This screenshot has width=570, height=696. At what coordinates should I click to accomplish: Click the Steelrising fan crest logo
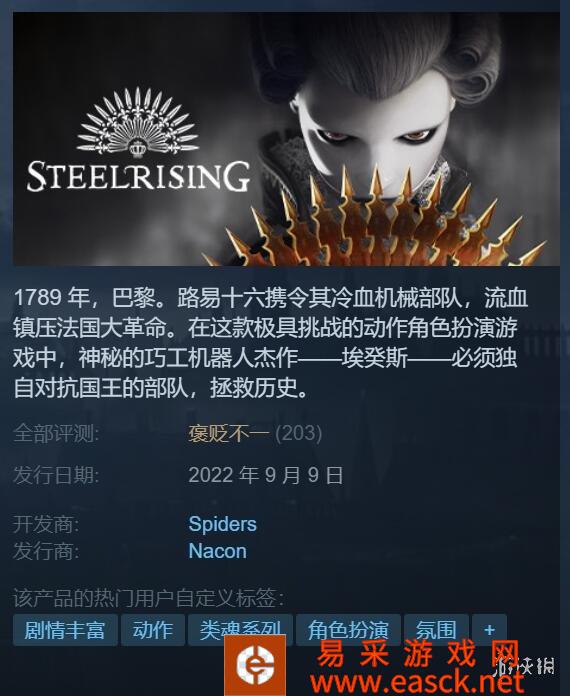click(x=138, y=122)
